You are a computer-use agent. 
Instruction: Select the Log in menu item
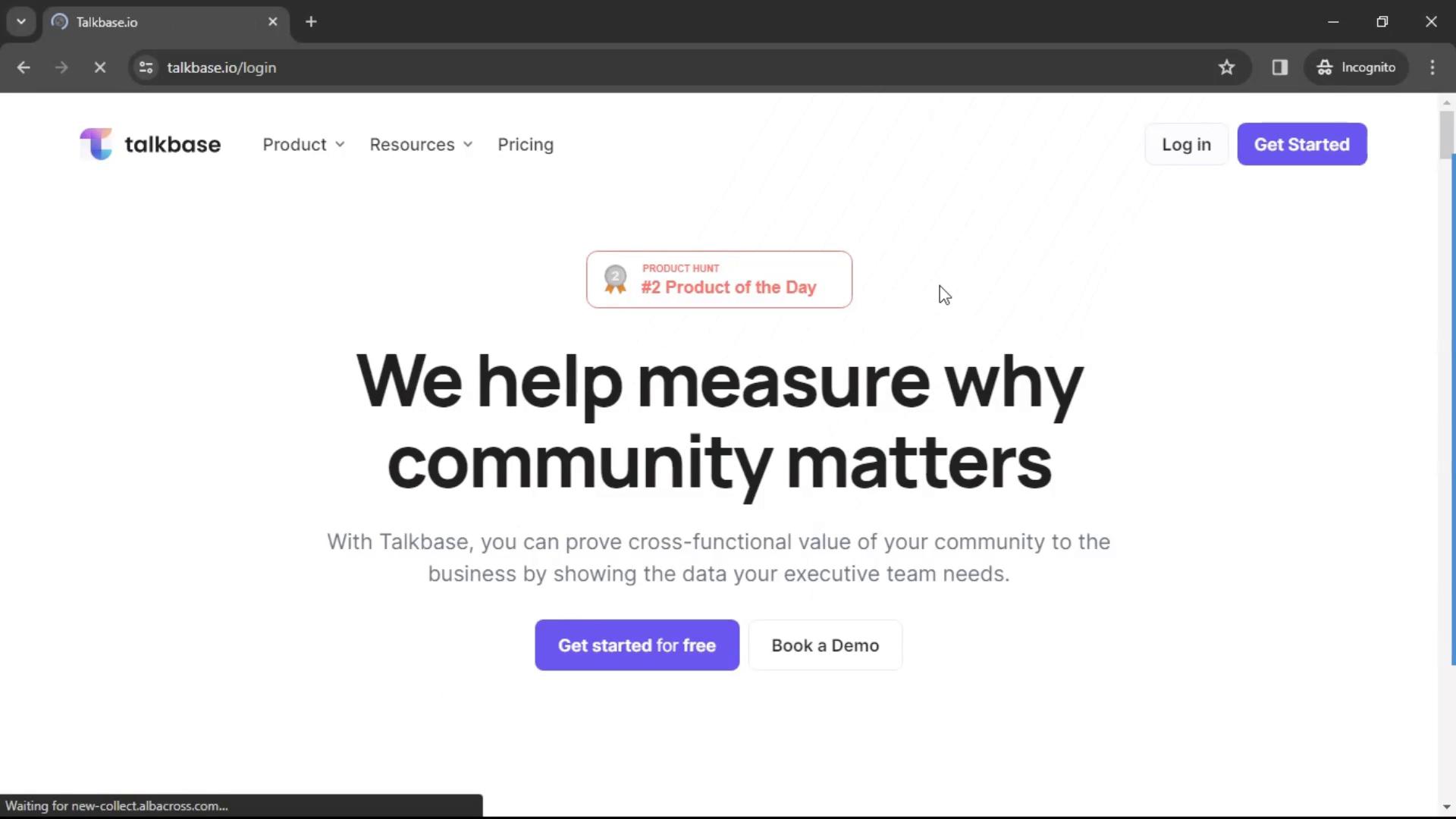(1186, 144)
